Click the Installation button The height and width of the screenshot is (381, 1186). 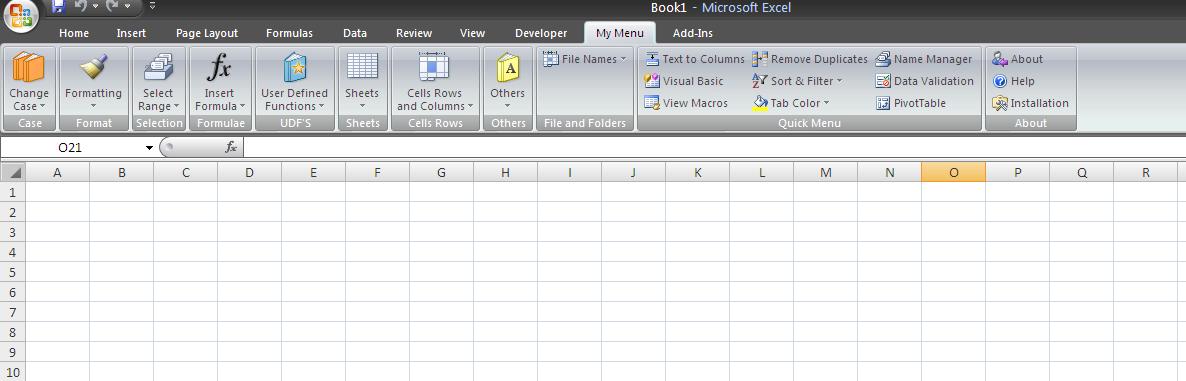(x=1030, y=103)
